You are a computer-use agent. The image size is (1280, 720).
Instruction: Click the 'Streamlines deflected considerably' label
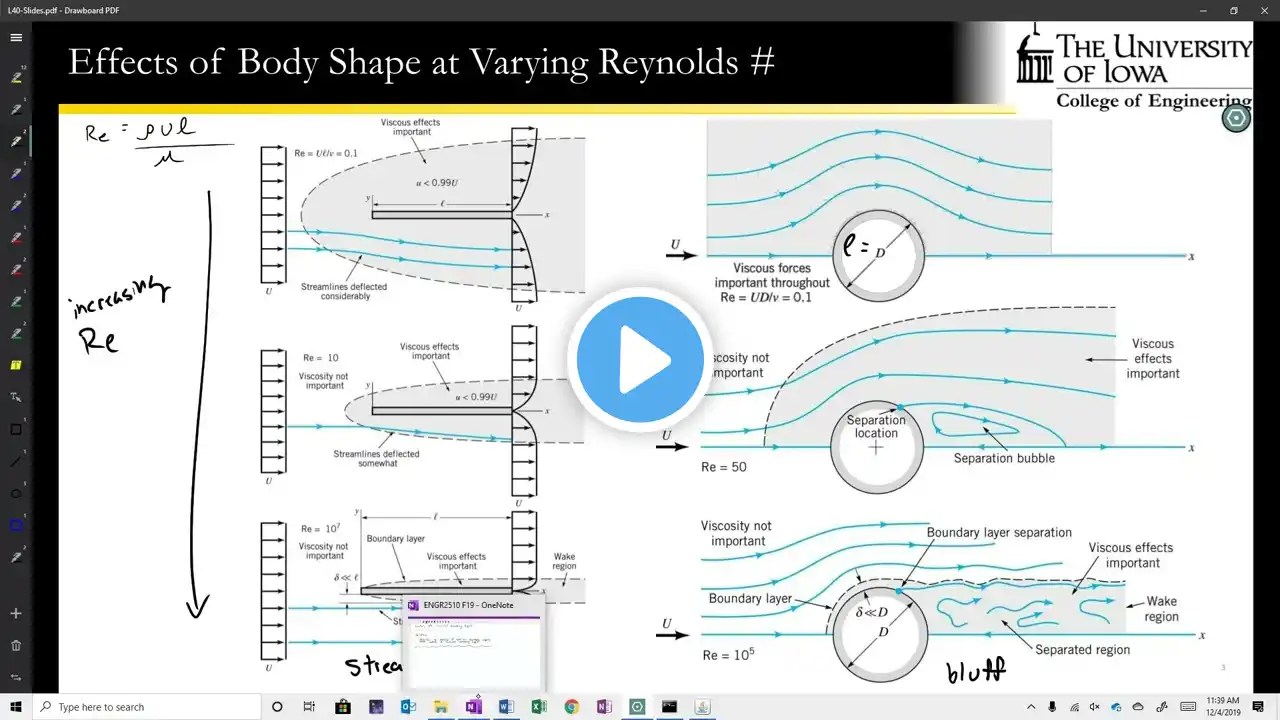tap(344, 292)
